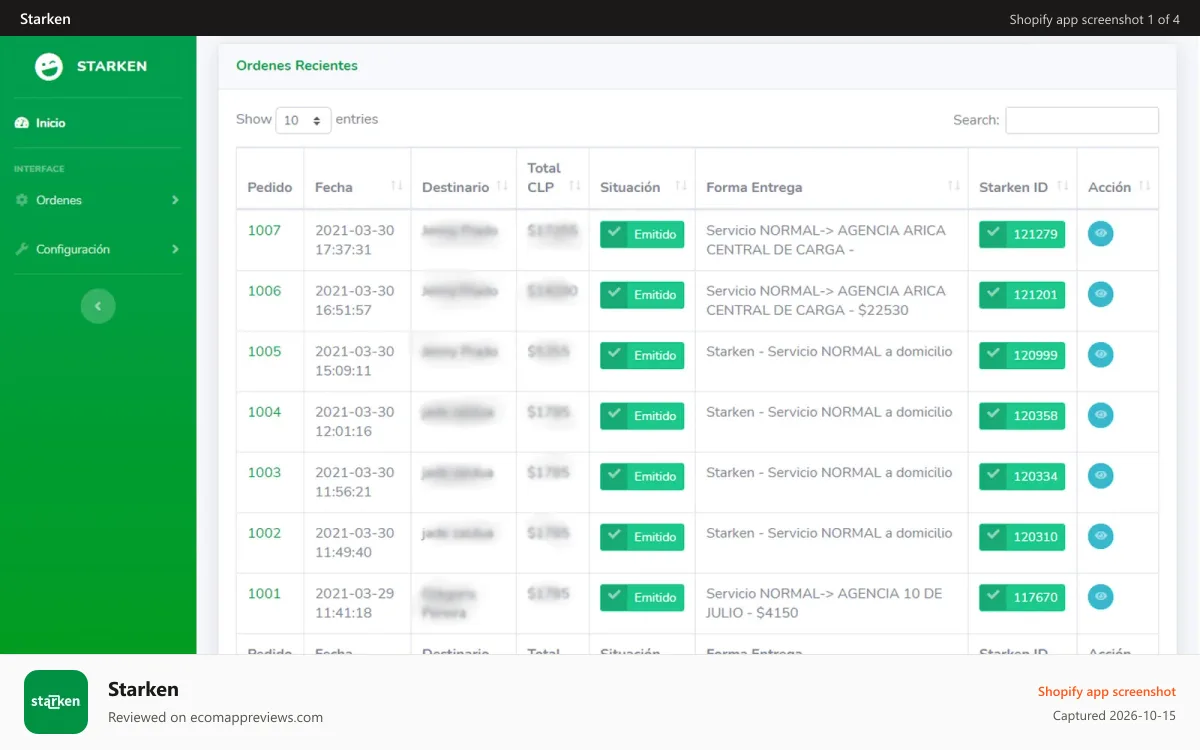Image resolution: width=1200 pixels, height=750 pixels.
Task: View order 1002 with the eye icon
Action: tap(1100, 536)
